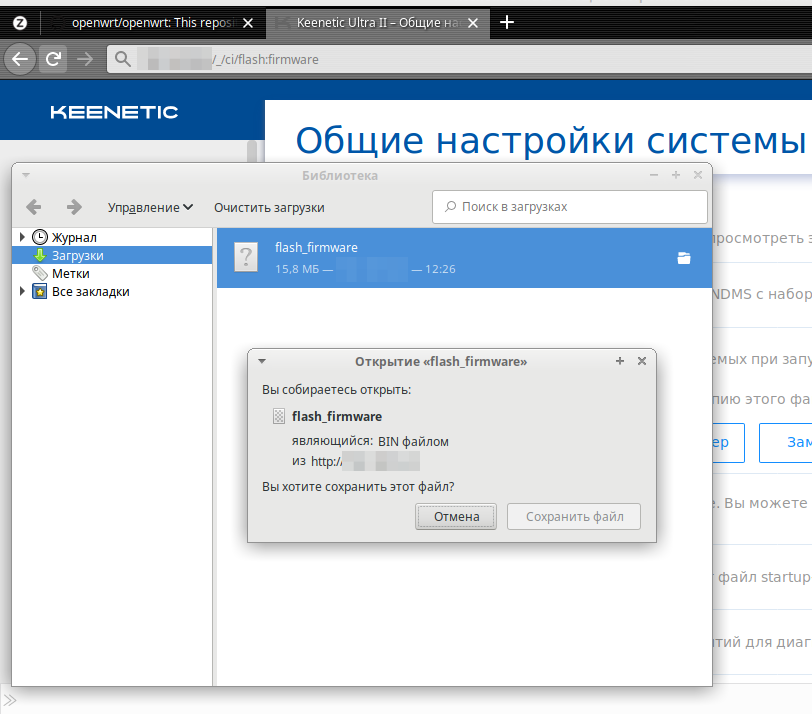Click the flash_firmware file icon in dialog
812x714 pixels.
[x=279, y=416]
